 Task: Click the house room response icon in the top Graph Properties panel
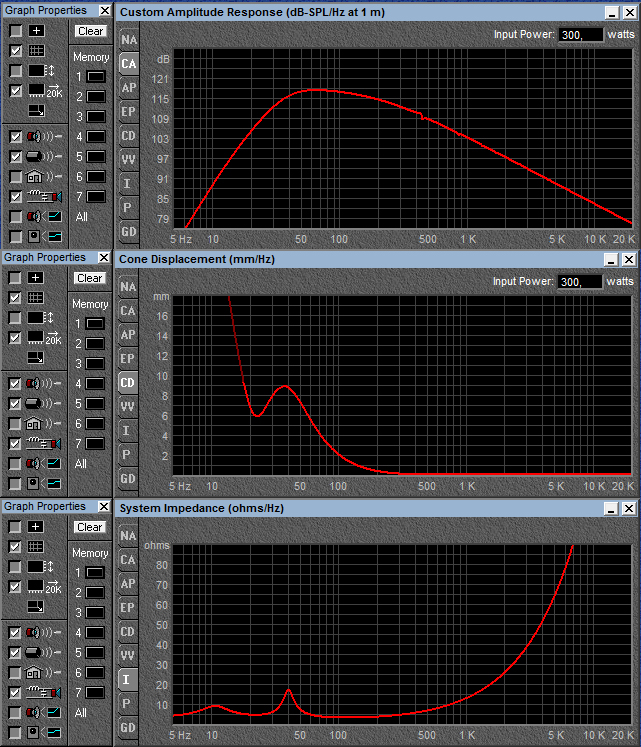pos(44,177)
